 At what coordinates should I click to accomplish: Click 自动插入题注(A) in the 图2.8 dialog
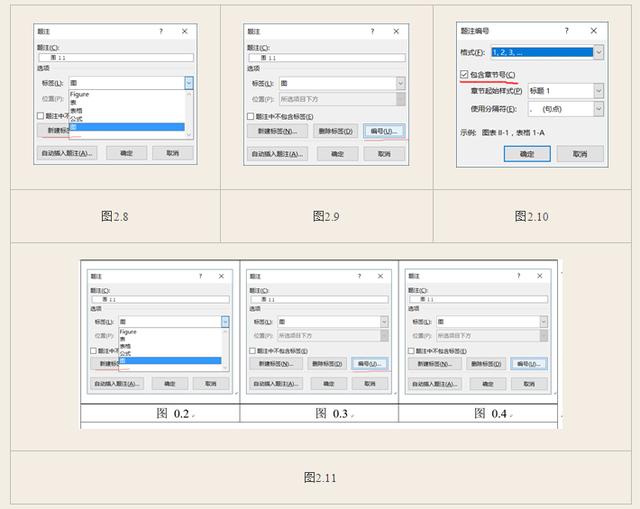pos(67,153)
